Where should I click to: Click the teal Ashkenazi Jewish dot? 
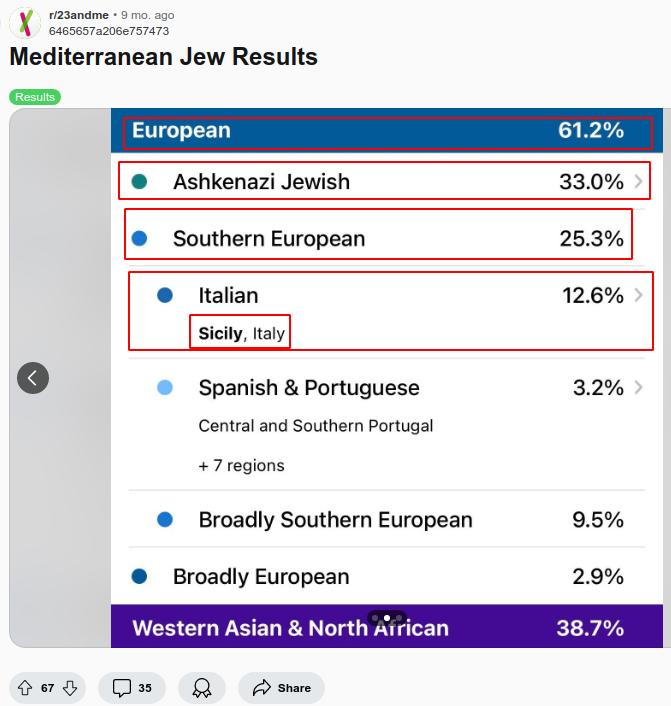(x=139, y=182)
